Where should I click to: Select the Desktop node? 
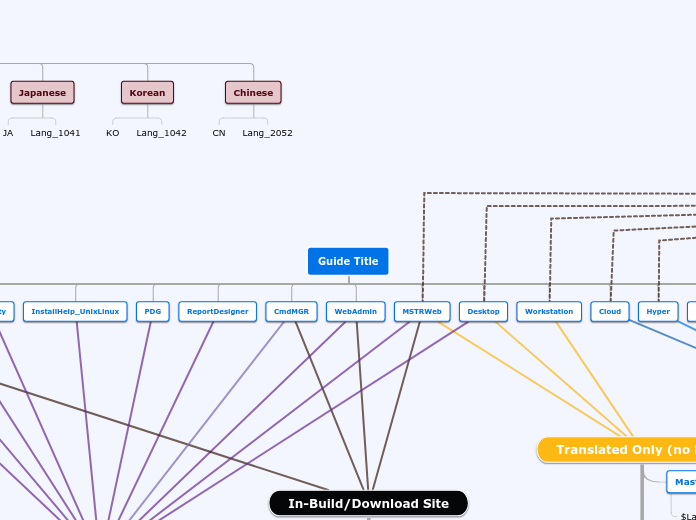click(x=483, y=311)
